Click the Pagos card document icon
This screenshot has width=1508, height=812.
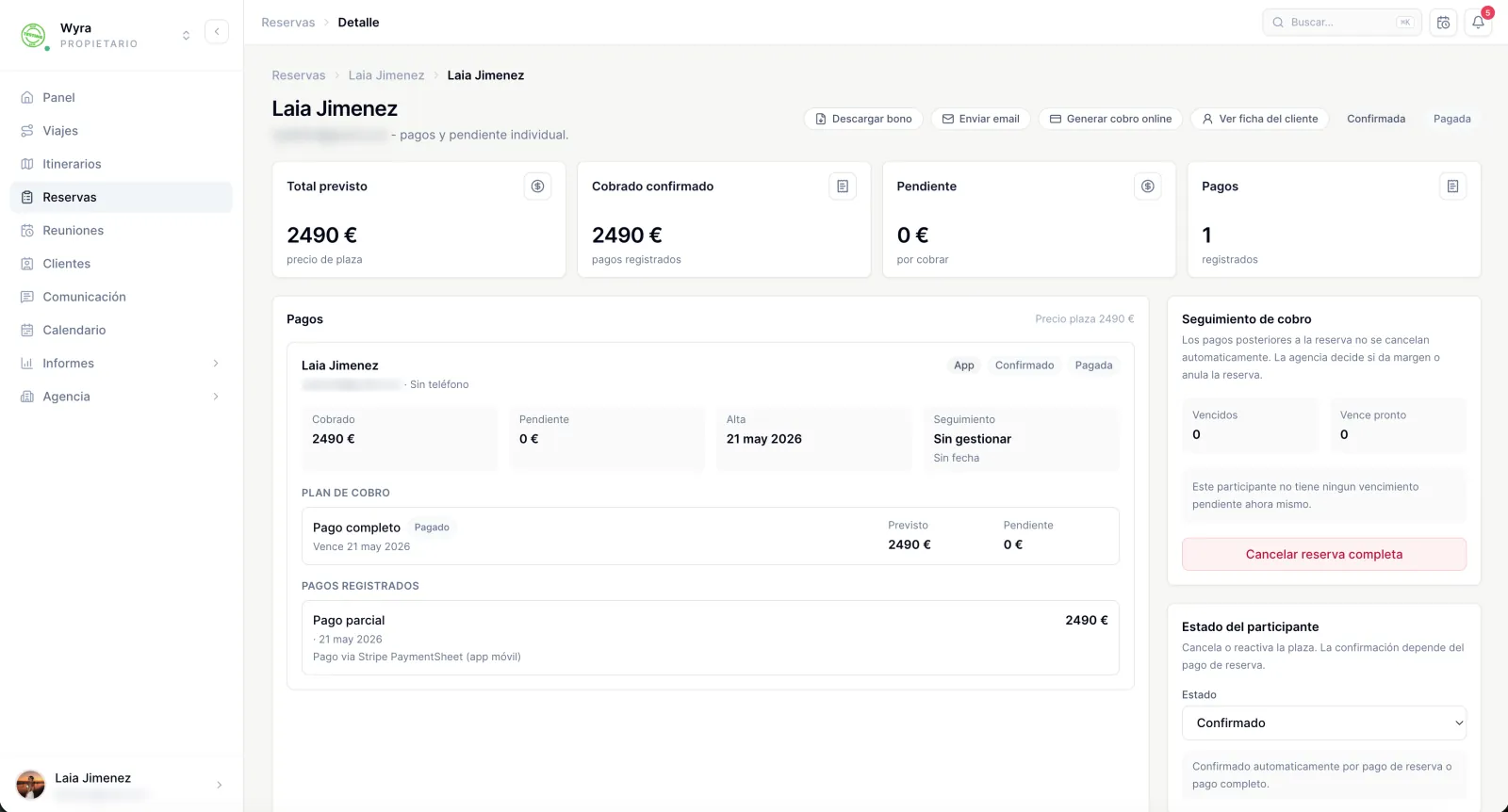tap(1452, 187)
